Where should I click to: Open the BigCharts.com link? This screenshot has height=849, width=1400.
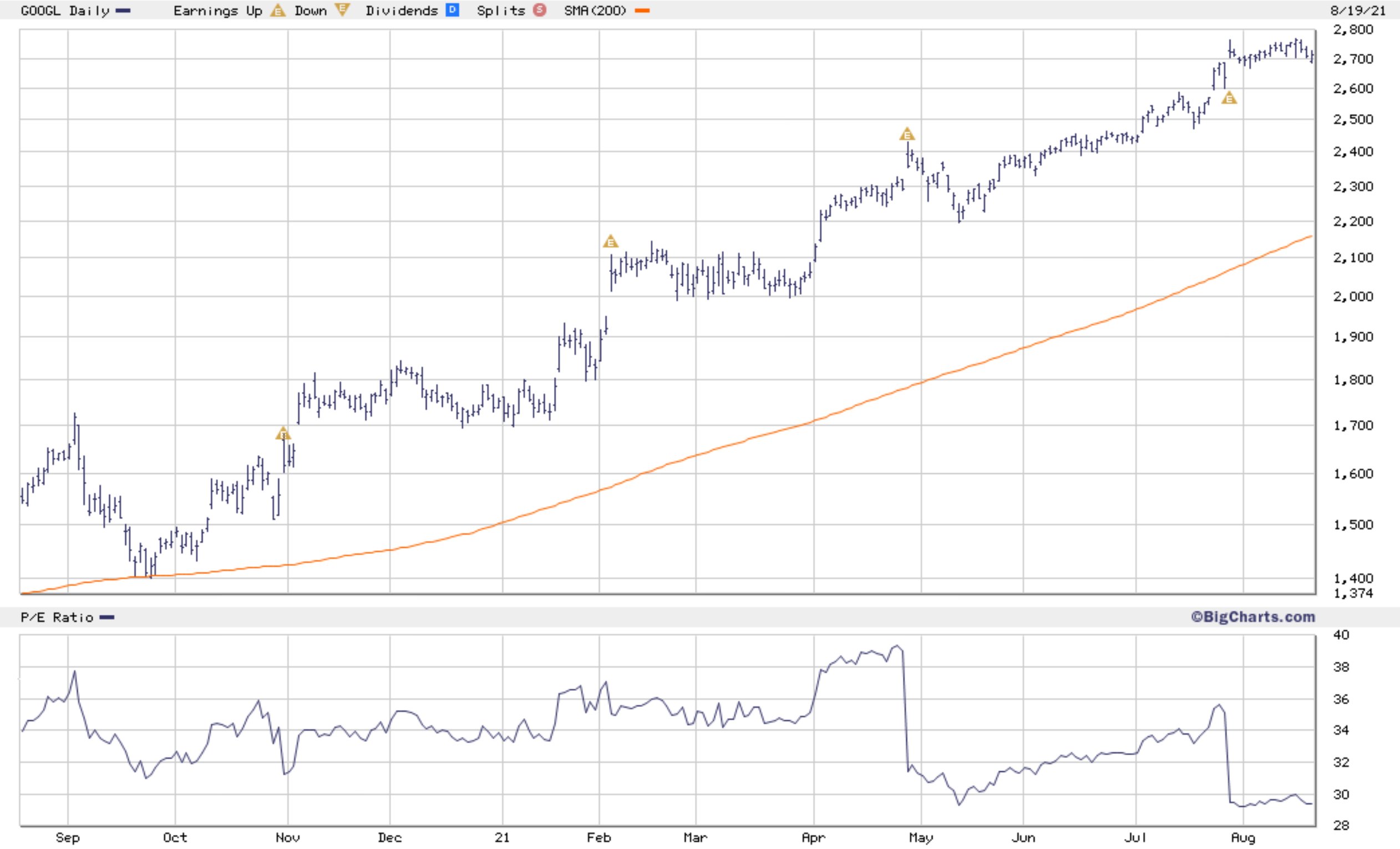click(1253, 617)
